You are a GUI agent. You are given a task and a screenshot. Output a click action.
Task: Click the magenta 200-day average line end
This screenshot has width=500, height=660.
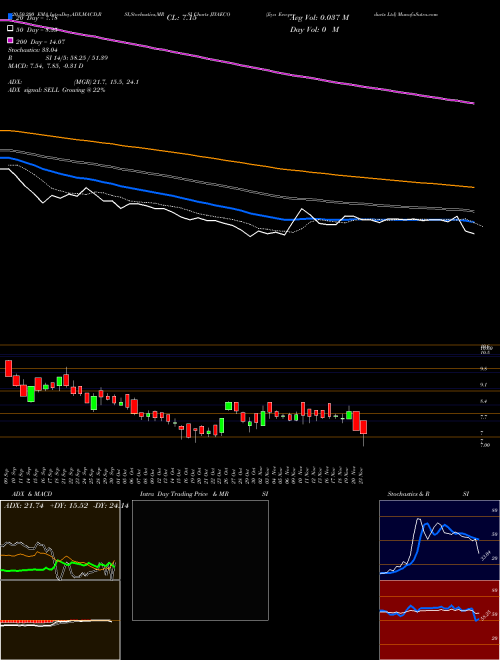[473, 103]
